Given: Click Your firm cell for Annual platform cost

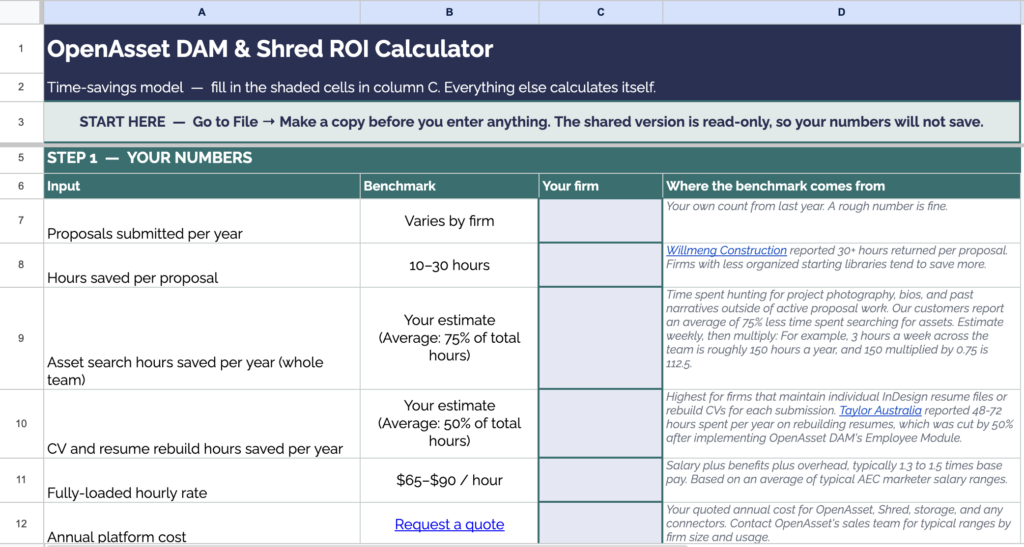Looking at the screenshot, I should [601, 524].
